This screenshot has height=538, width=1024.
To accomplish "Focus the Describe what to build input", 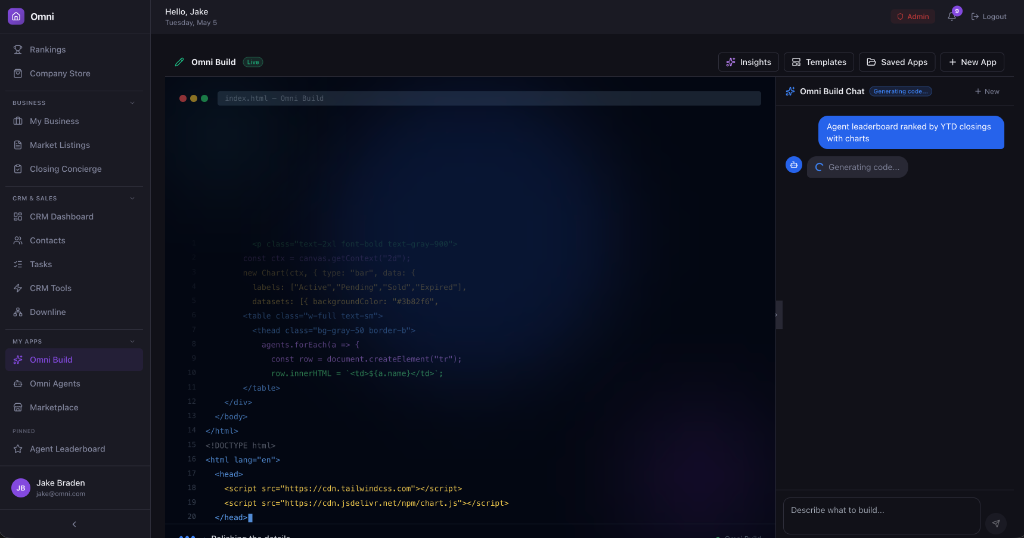I will coord(882,515).
